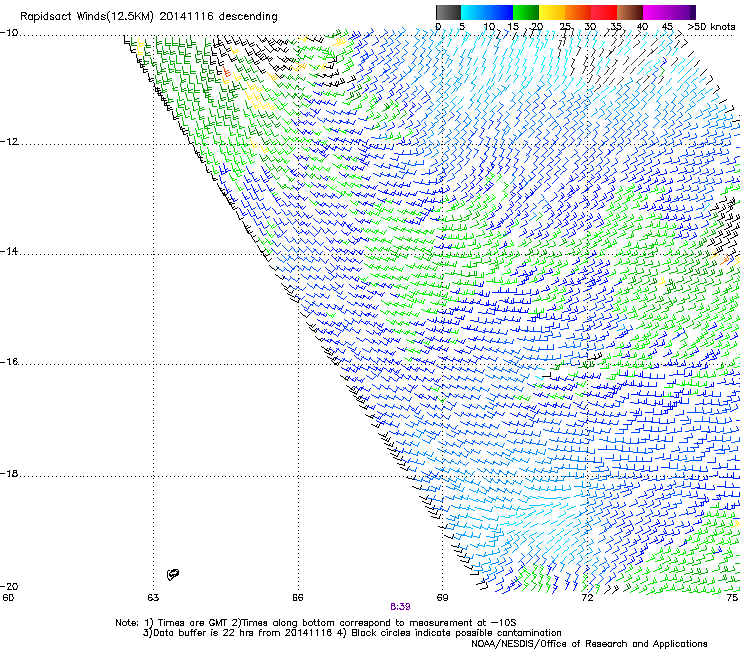Click the -12 latitude axis label

point(9,142)
